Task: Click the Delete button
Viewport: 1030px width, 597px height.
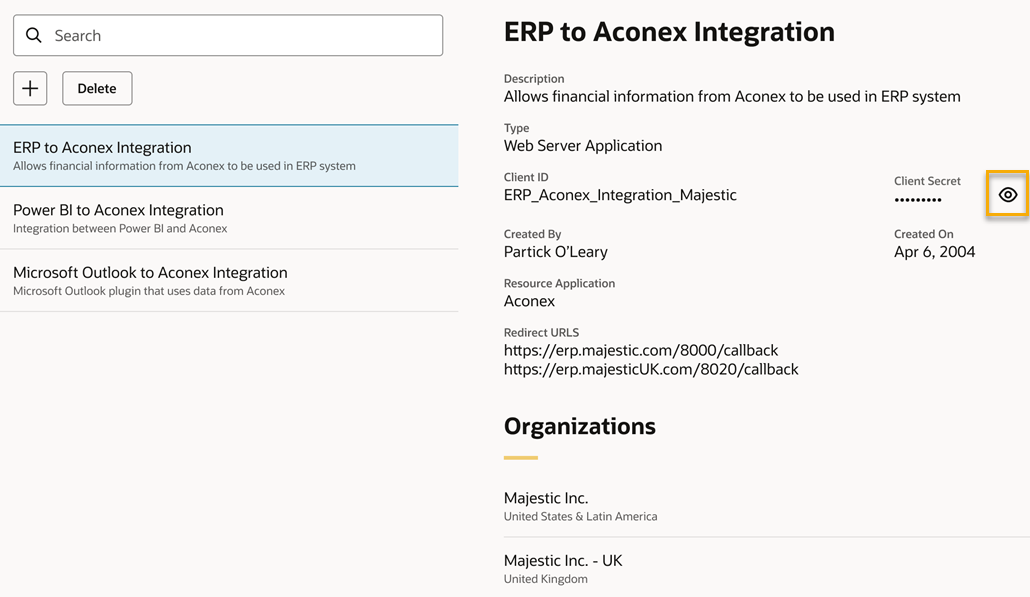Action: (x=97, y=88)
